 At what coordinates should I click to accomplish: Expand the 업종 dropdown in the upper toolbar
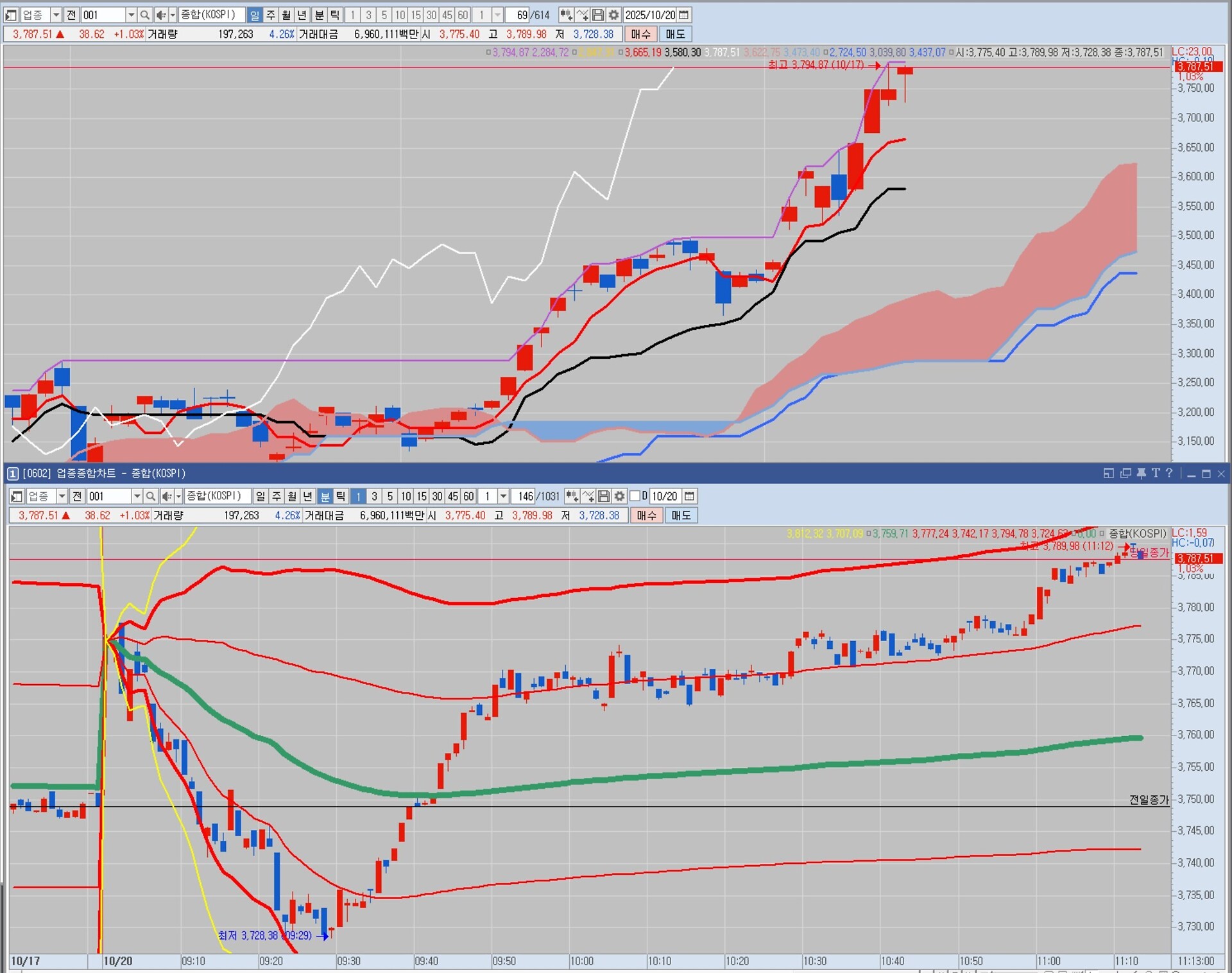(x=56, y=15)
